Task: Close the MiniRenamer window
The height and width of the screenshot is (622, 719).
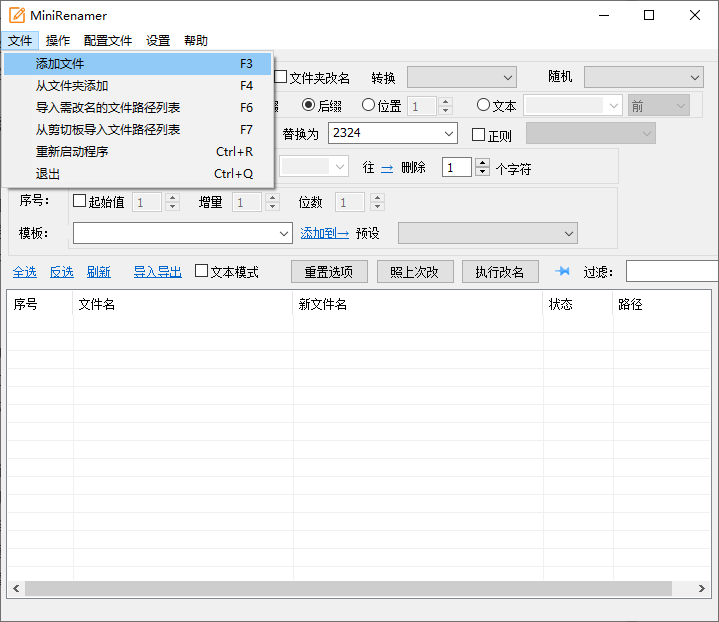Action: [695, 15]
